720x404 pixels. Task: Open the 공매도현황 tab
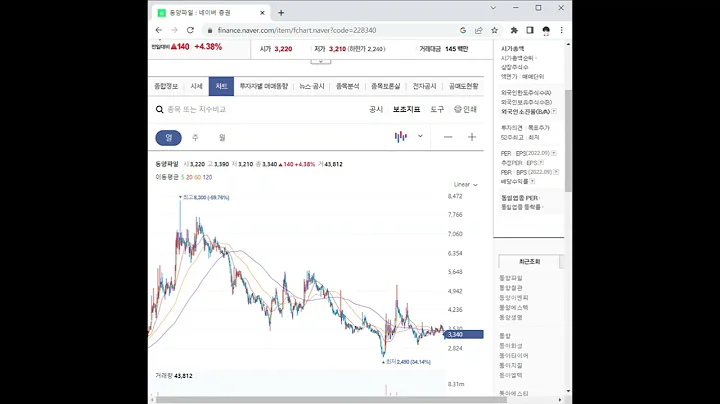tap(463, 86)
